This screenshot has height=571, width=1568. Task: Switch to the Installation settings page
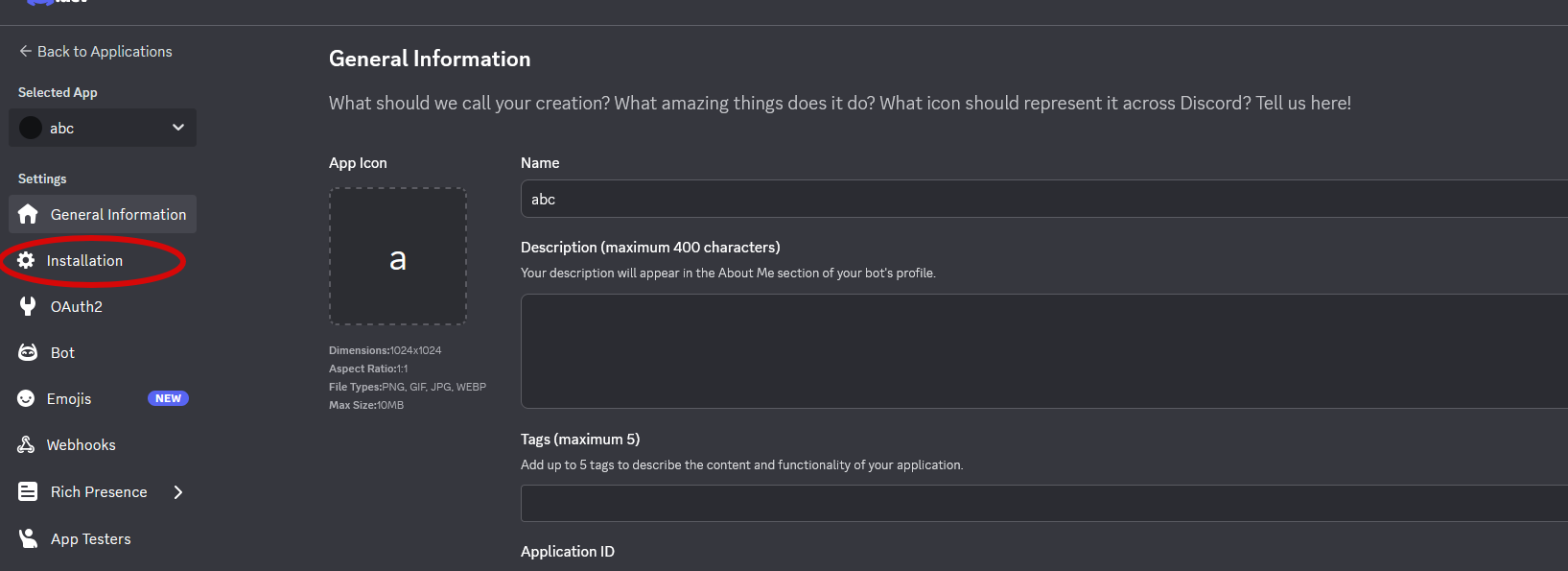tap(86, 260)
